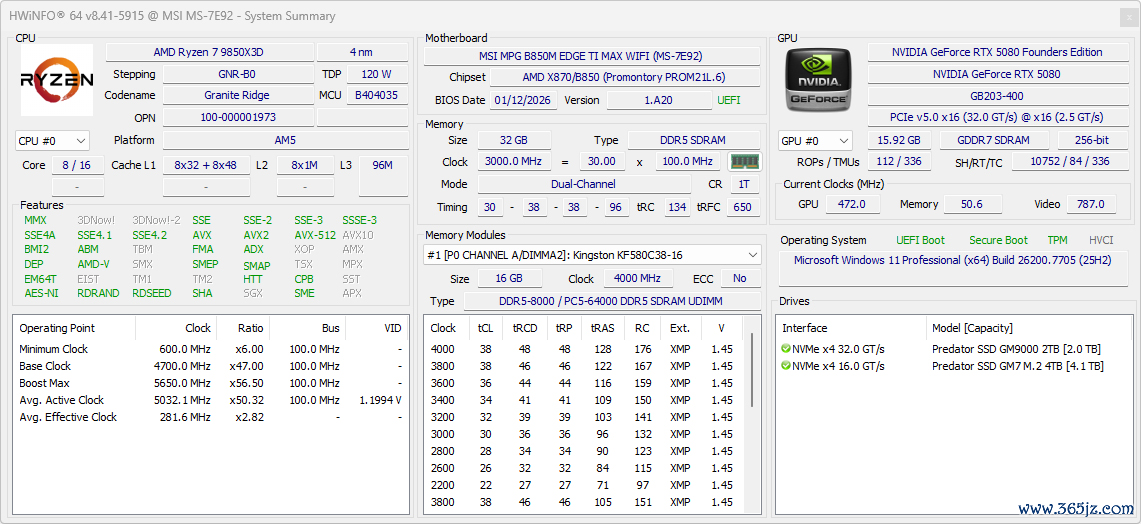Click the B404035 MCU value
The height and width of the screenshot is (524, 1141).
(376, 95)
